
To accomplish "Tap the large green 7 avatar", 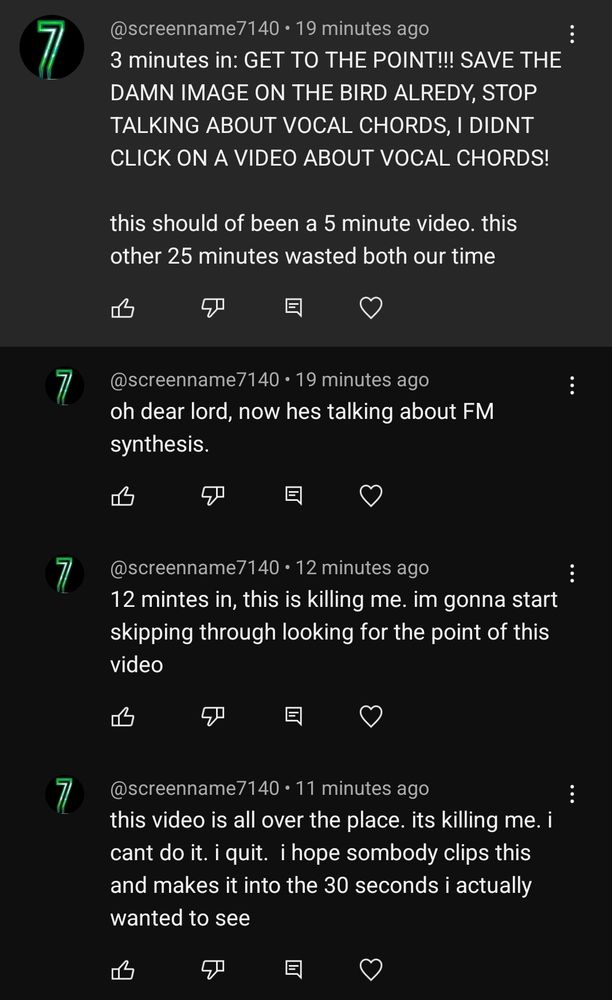I will [52, 48].
